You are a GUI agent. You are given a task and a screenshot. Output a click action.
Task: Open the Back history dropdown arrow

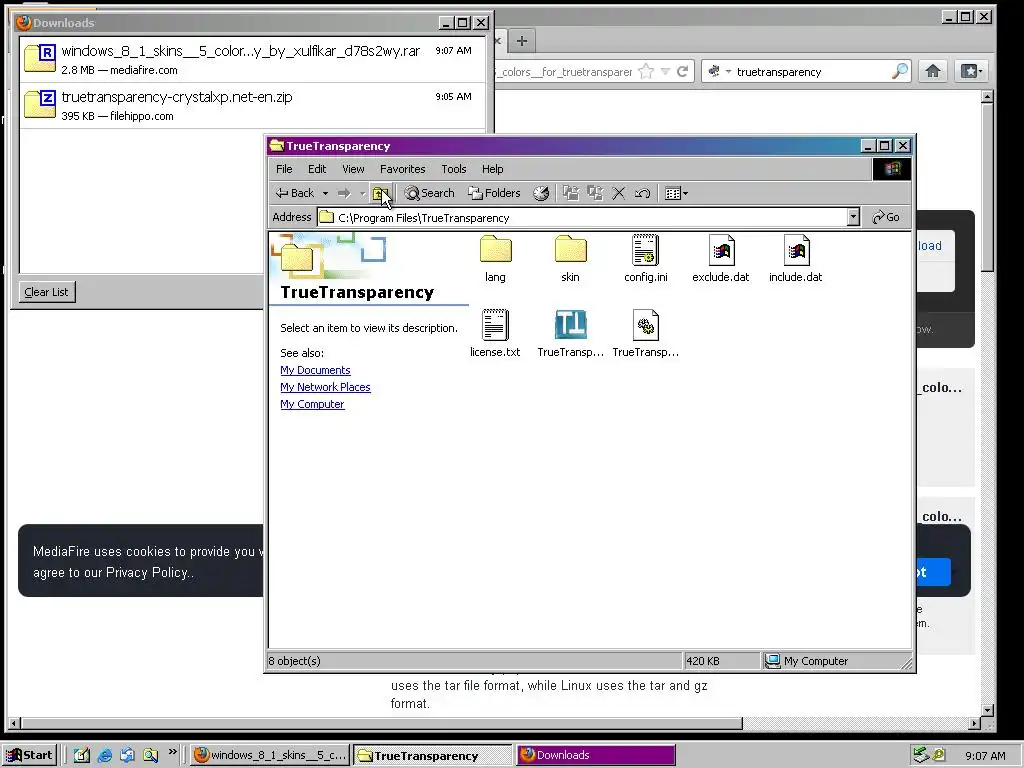click(x=325, y=193)
